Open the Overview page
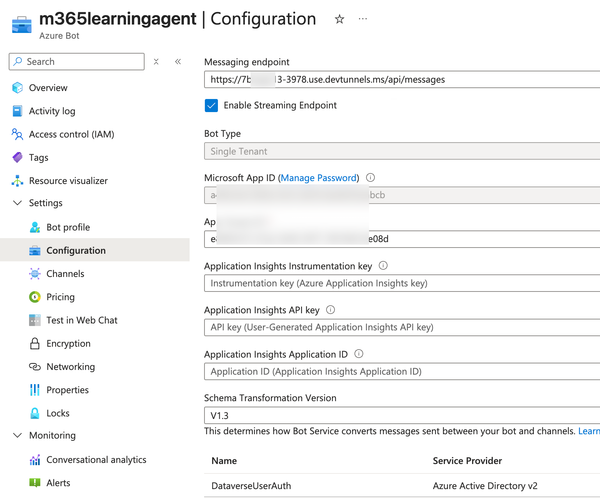Viewport: 600px width, 498px height. click(48, 88)
